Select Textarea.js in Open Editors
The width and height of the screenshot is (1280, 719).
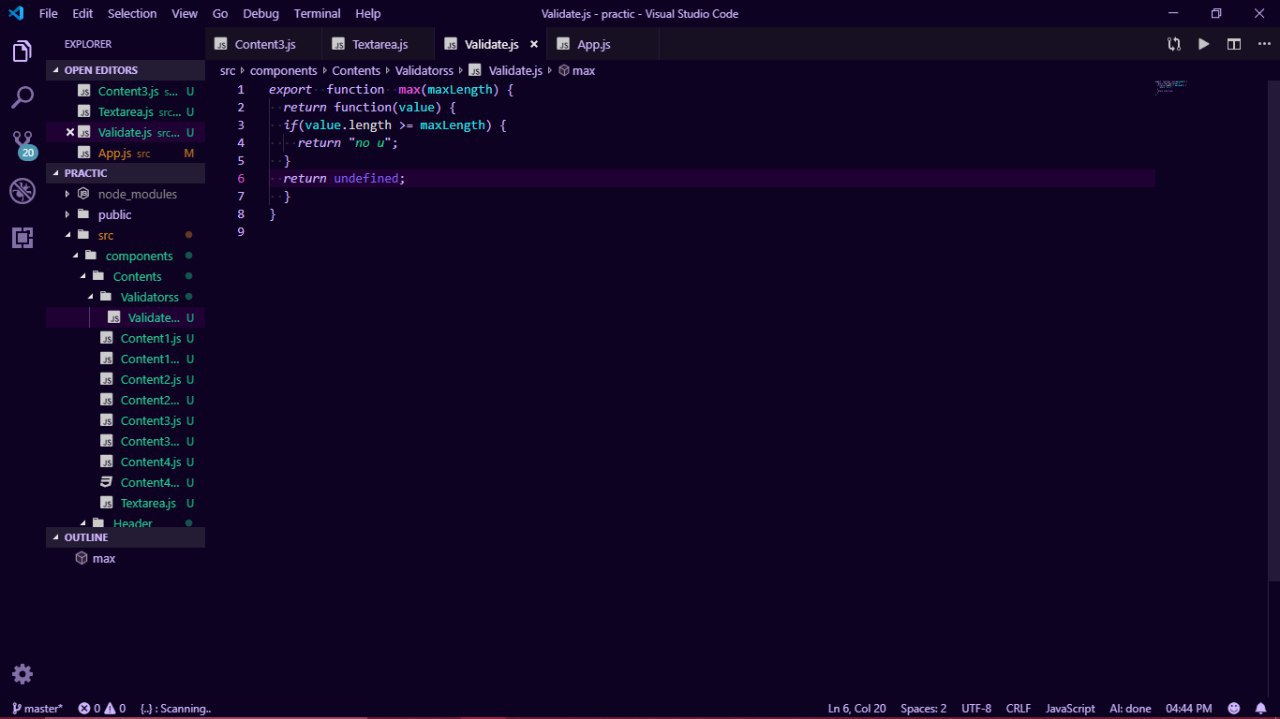click(x=125, y=112)
